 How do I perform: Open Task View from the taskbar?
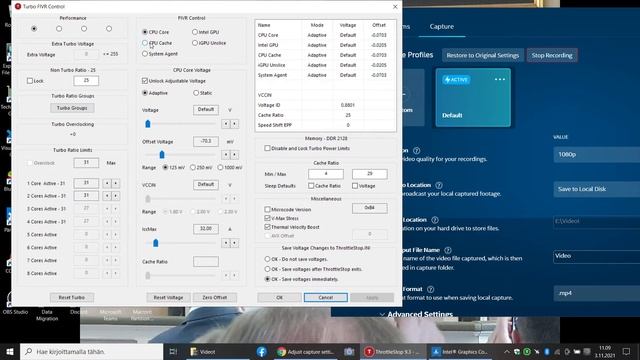click(173, 351)
